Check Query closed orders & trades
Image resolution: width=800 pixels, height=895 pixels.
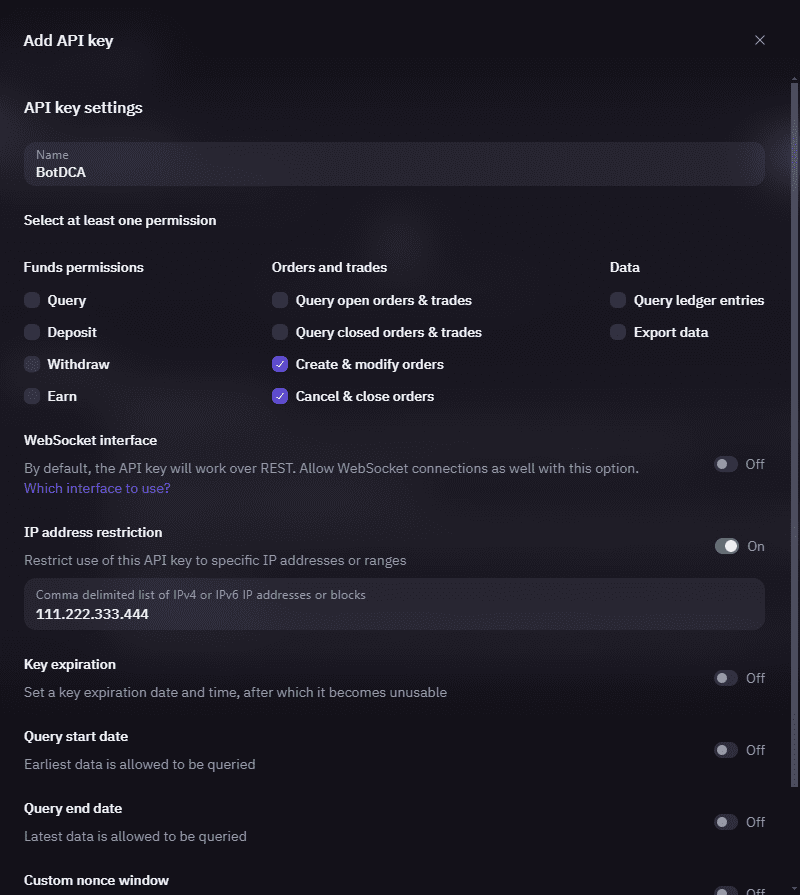click(280, 332)
